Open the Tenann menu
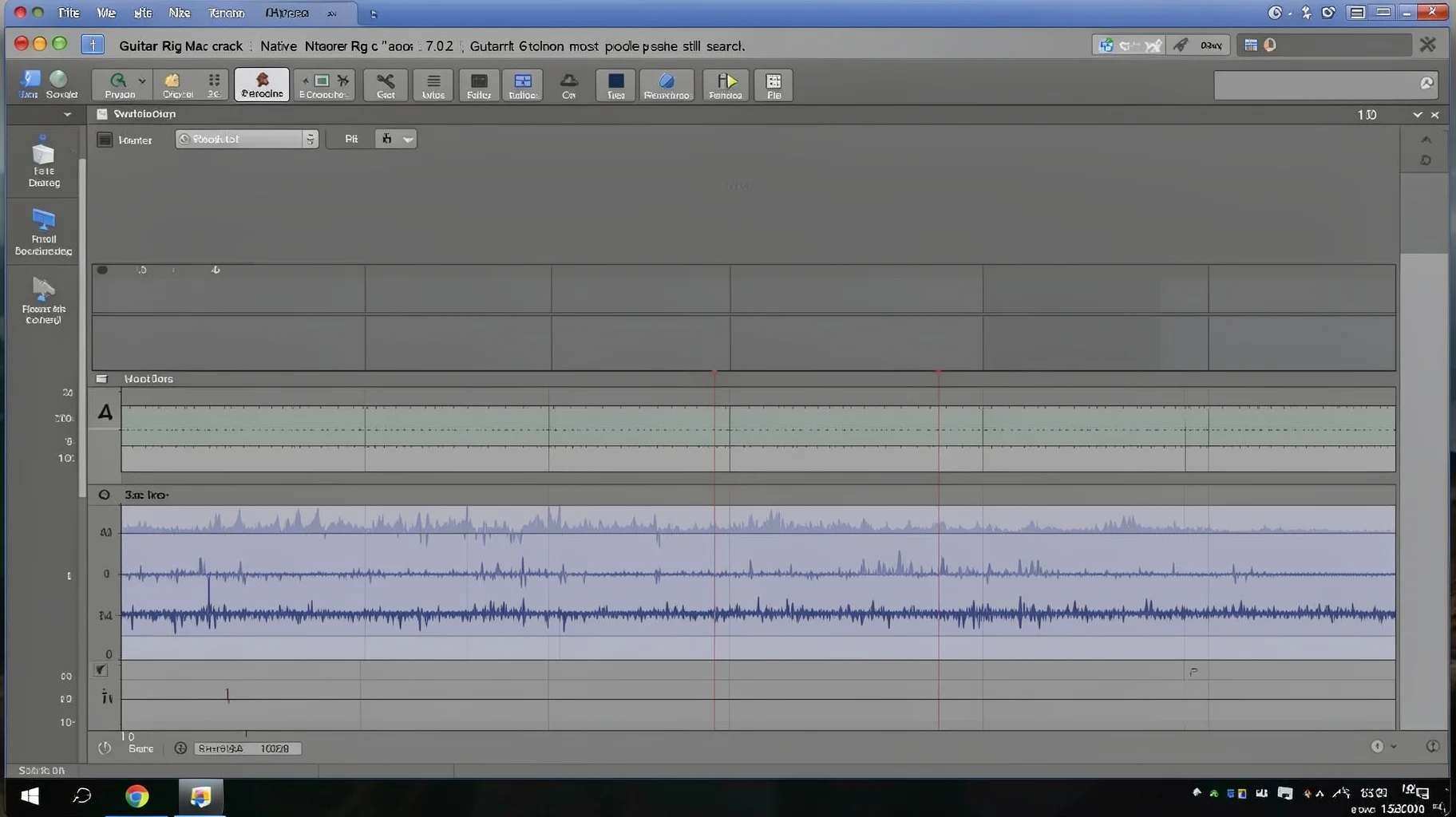This screenshot has height=817, width=1456. pyautogui.click(x=227, y=13)
